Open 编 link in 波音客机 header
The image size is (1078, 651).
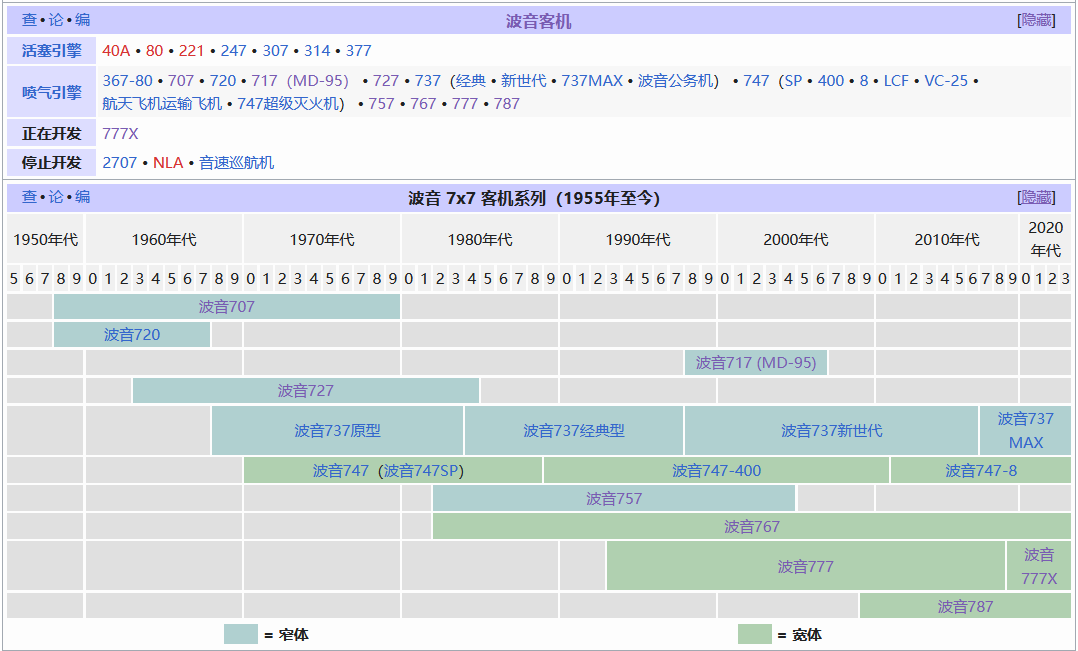point(82,19)
